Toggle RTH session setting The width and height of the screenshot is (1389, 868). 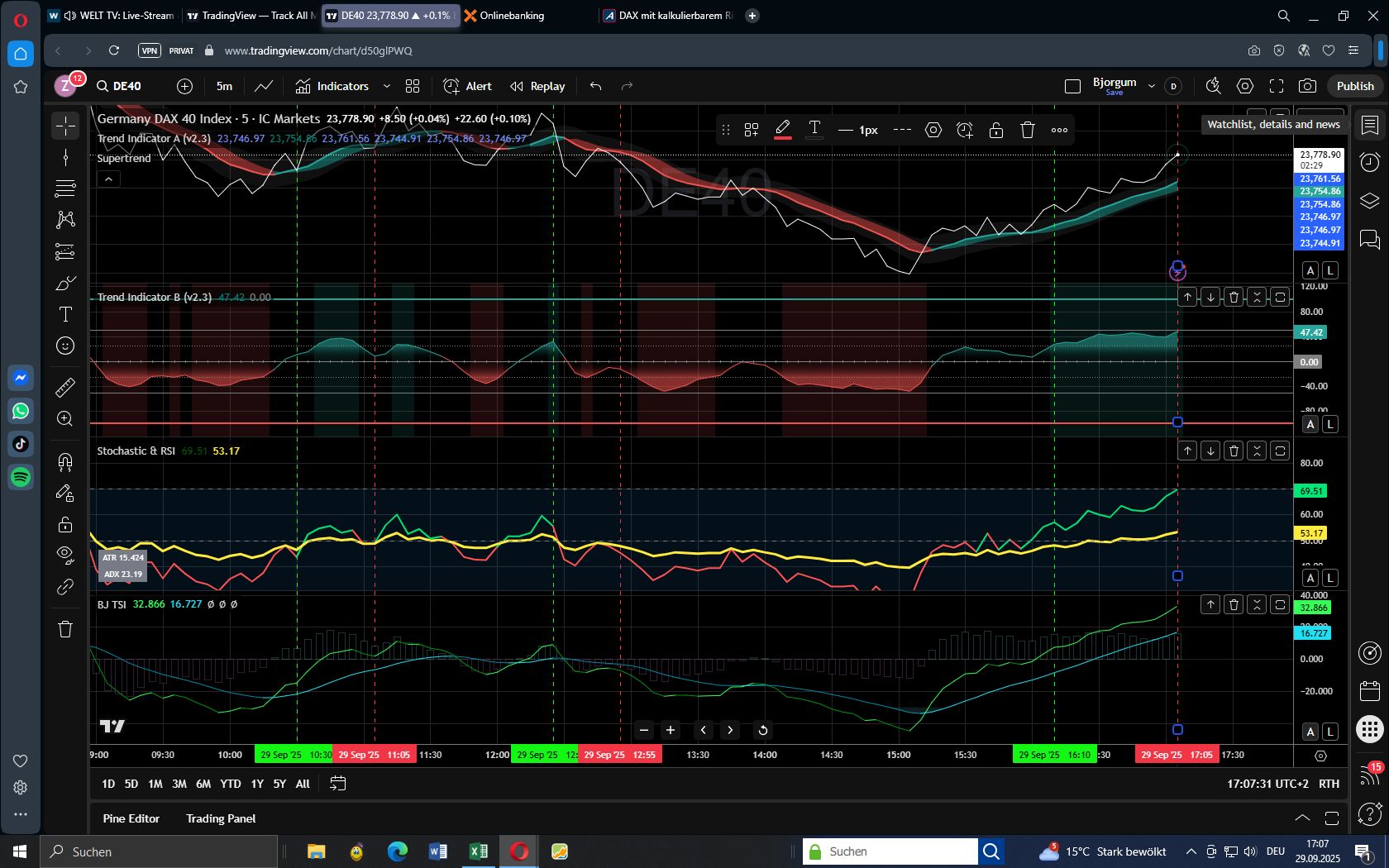pyautogui.click(x=1329, y=784)
